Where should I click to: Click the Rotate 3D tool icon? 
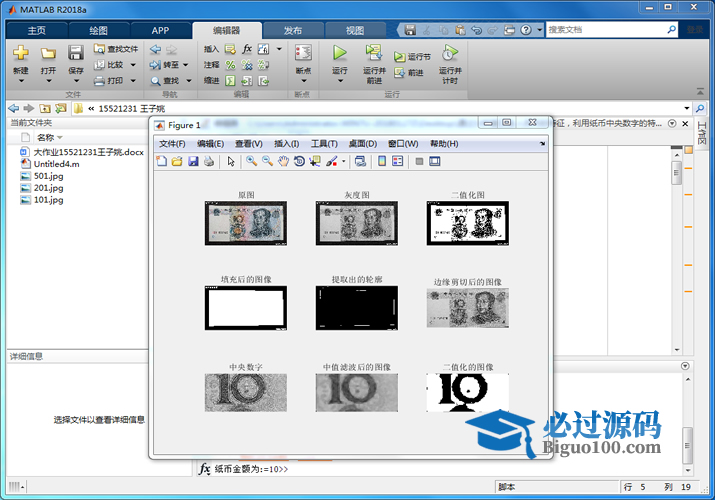[299, 161]
